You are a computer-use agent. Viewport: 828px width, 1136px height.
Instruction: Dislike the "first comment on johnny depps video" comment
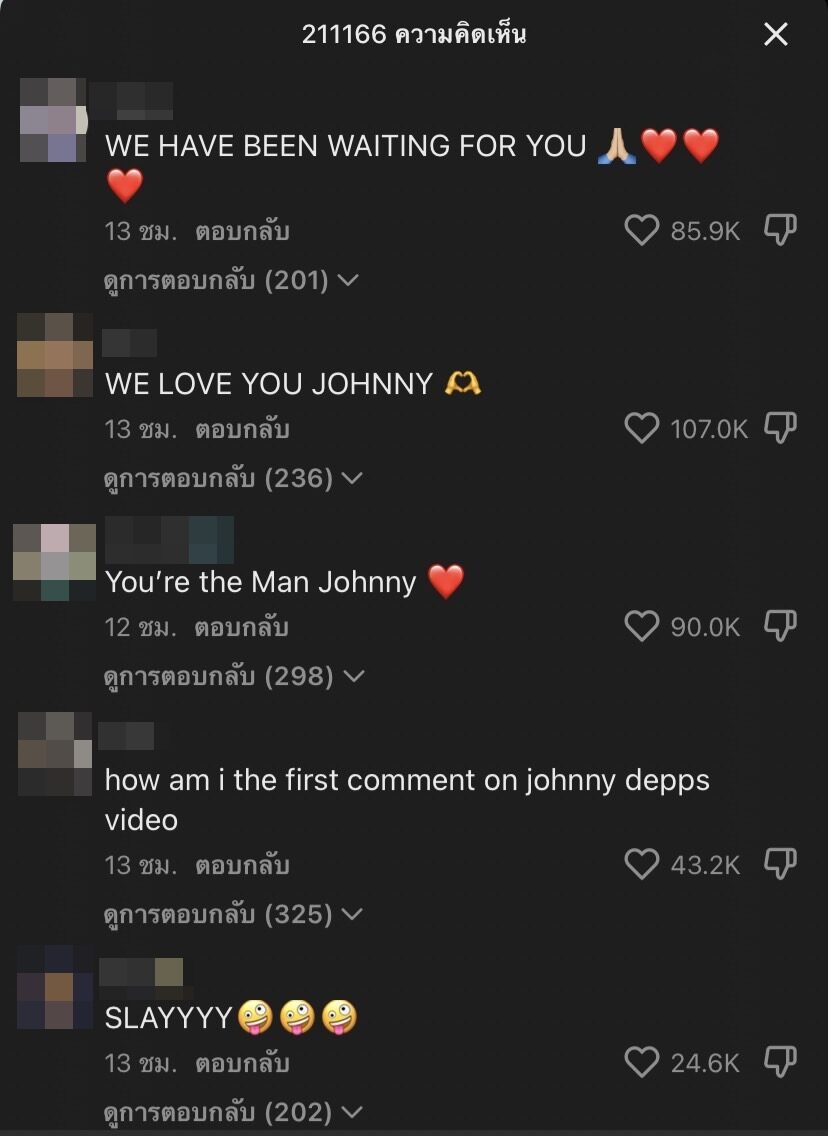click(780, 863)
